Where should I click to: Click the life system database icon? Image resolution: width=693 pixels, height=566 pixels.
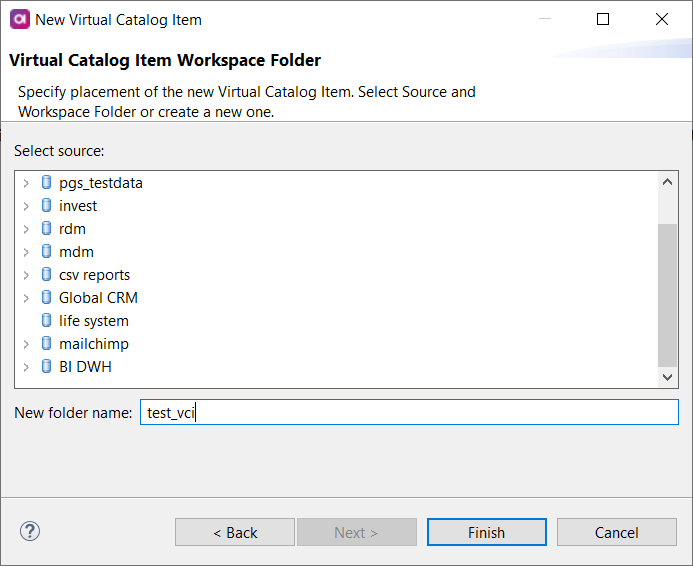pyautogui.click(x=46, y=321)
